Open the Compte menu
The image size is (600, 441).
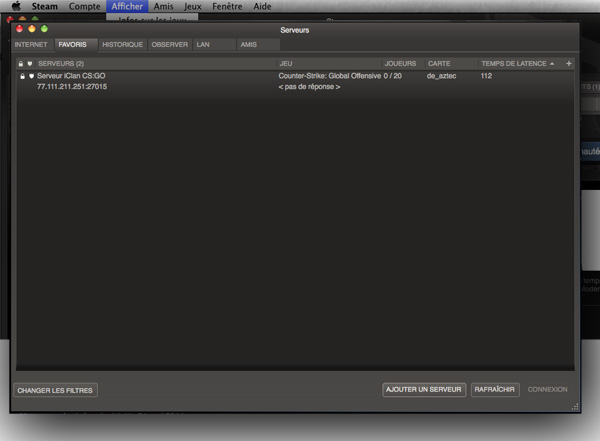click(x=84, y=7)
